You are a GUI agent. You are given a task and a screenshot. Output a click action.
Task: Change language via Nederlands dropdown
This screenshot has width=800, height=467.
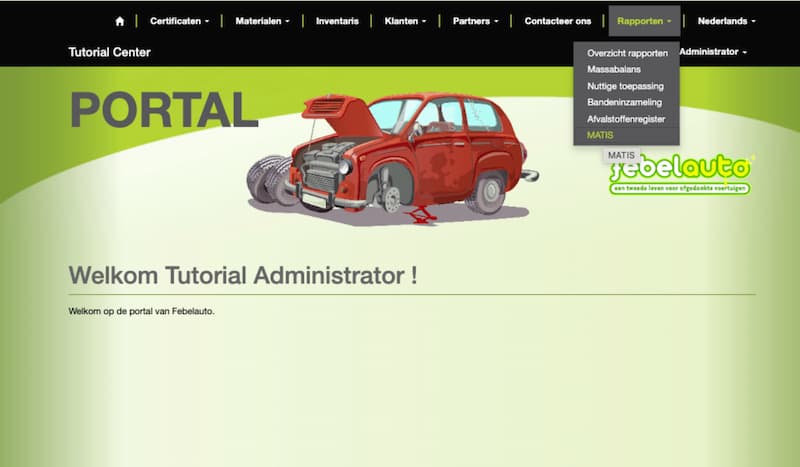tap(727, 21)
